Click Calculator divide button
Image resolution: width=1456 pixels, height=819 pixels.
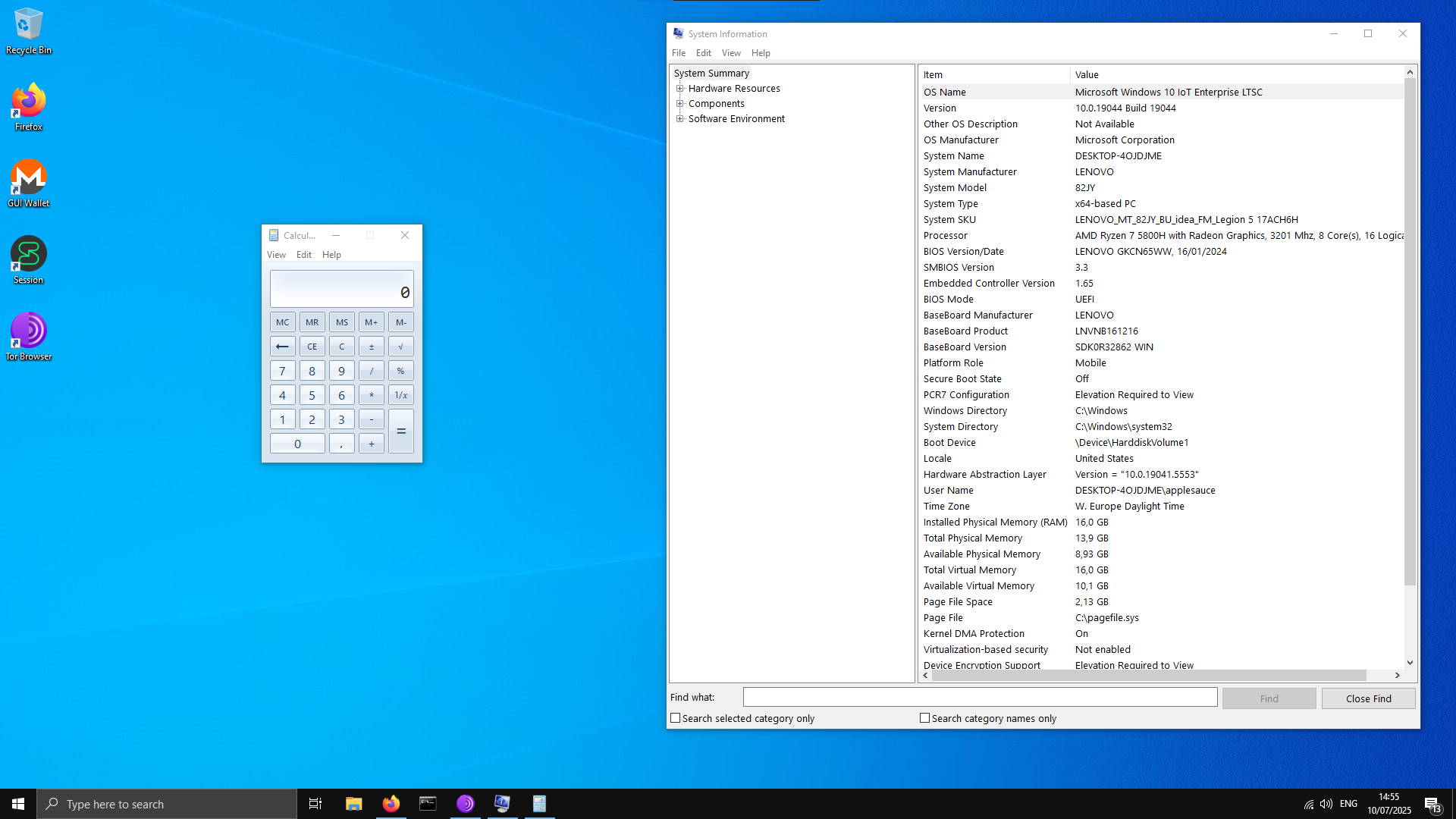tap(371, 371)
